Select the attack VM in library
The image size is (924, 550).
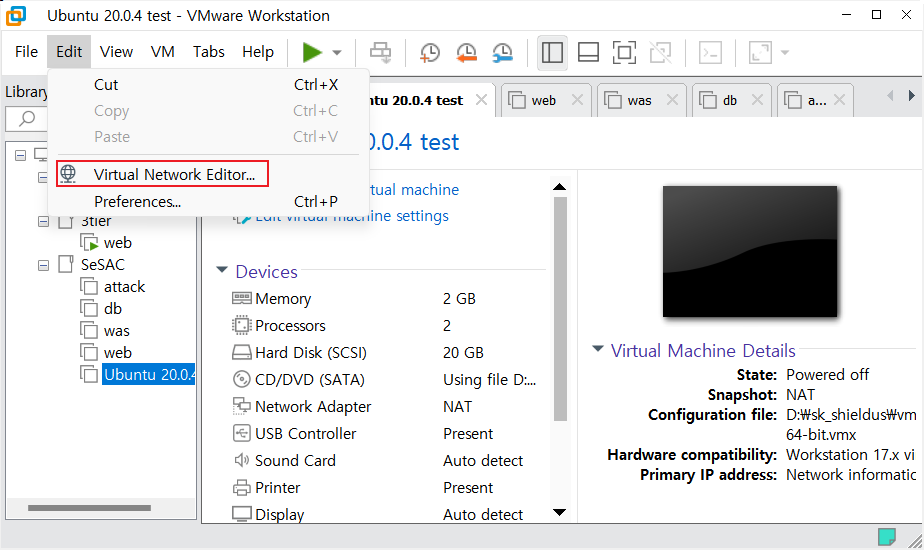(124, 286)
